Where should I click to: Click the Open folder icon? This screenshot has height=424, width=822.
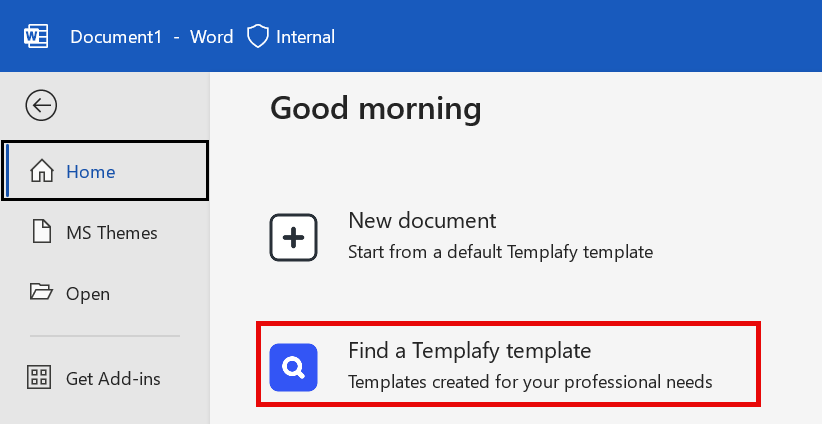tap(41, 291)
